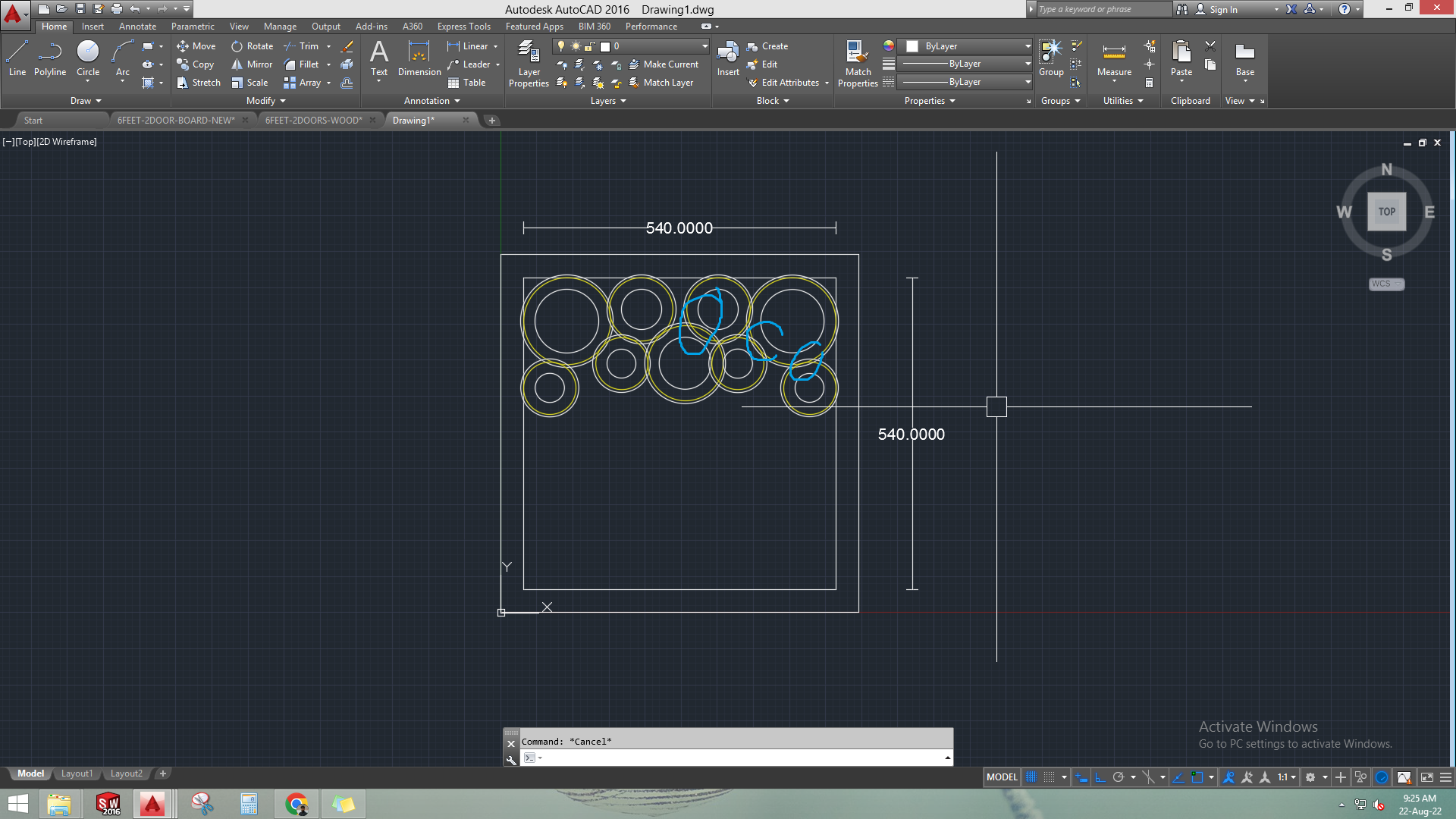Toggle ortho mode in status bar
Screen dimensions: 1456x819
point(1100,777)
